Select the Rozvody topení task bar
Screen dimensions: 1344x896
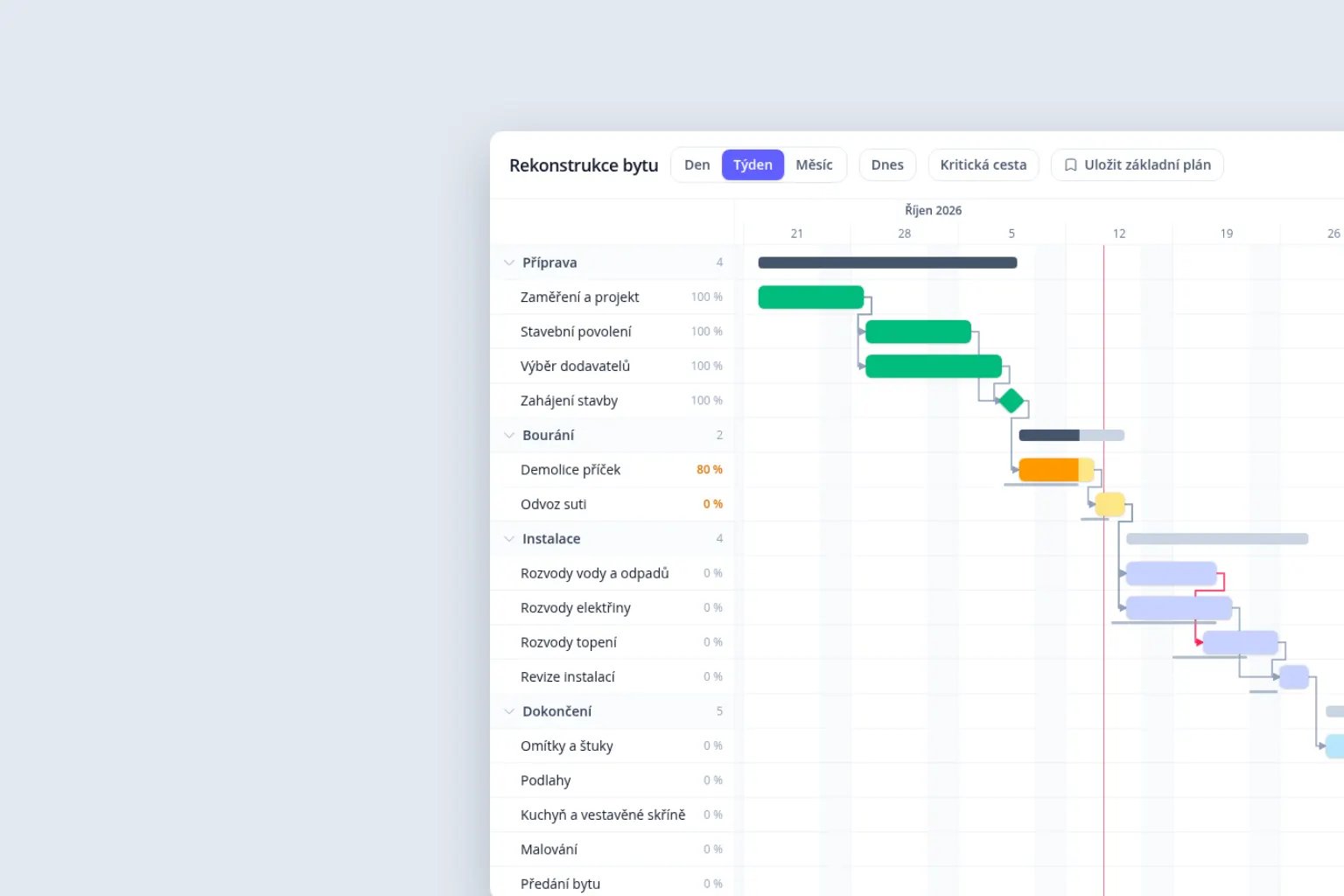click(x=1241, y=643)
